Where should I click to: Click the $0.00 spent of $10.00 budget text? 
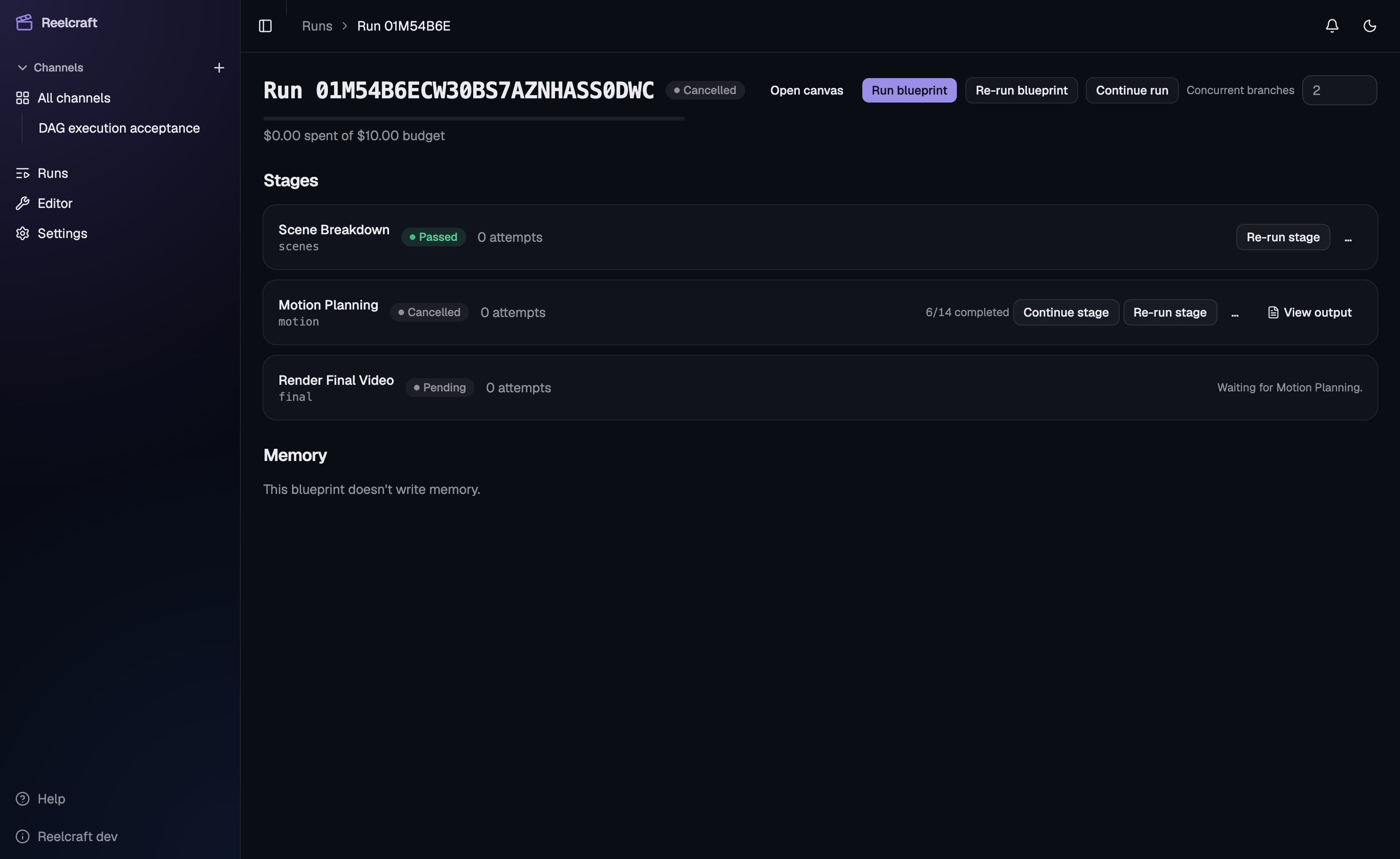point(354,136)
